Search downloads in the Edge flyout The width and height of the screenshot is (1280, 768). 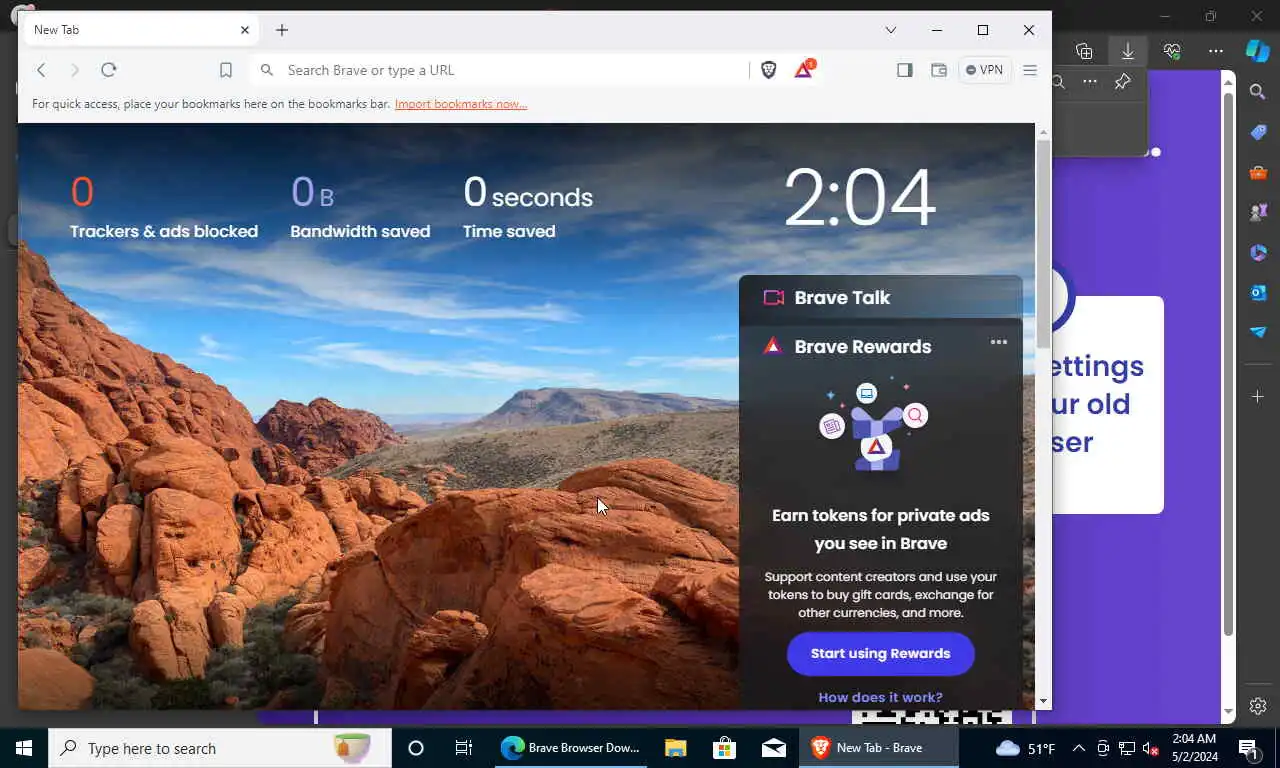click(1058, 82)
